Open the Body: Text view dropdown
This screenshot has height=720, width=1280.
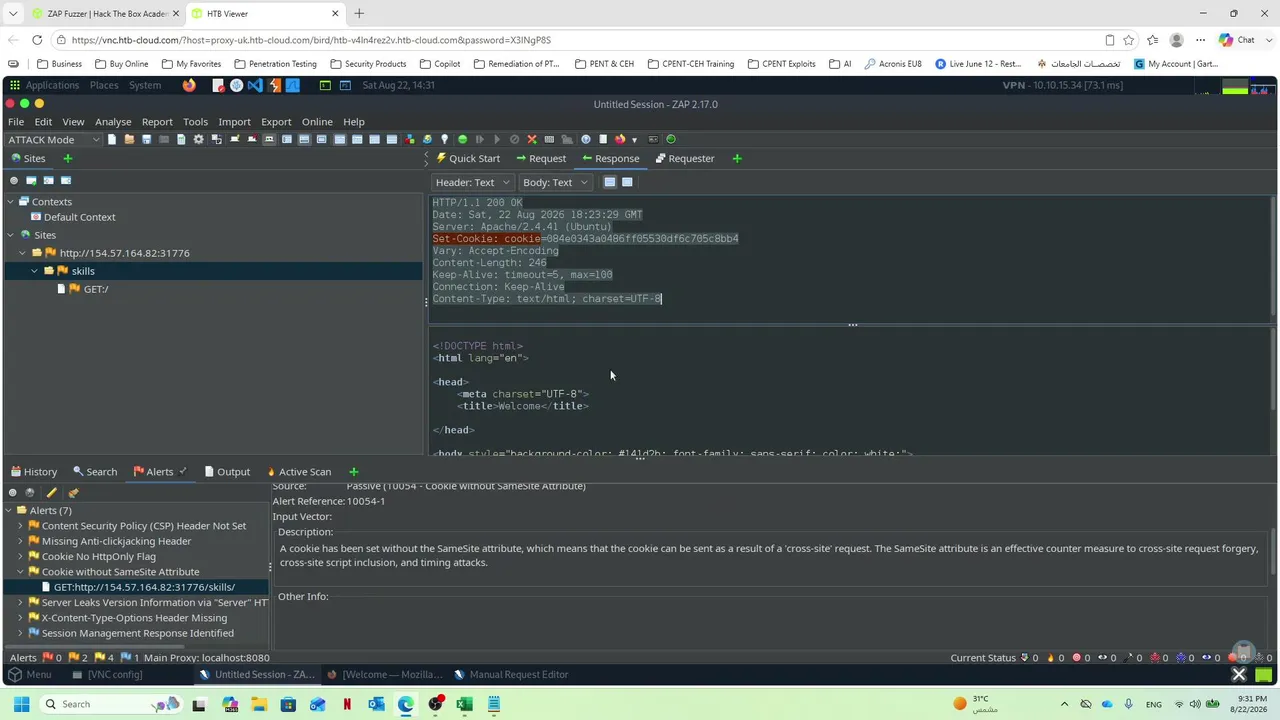click(x=555, y=182)
